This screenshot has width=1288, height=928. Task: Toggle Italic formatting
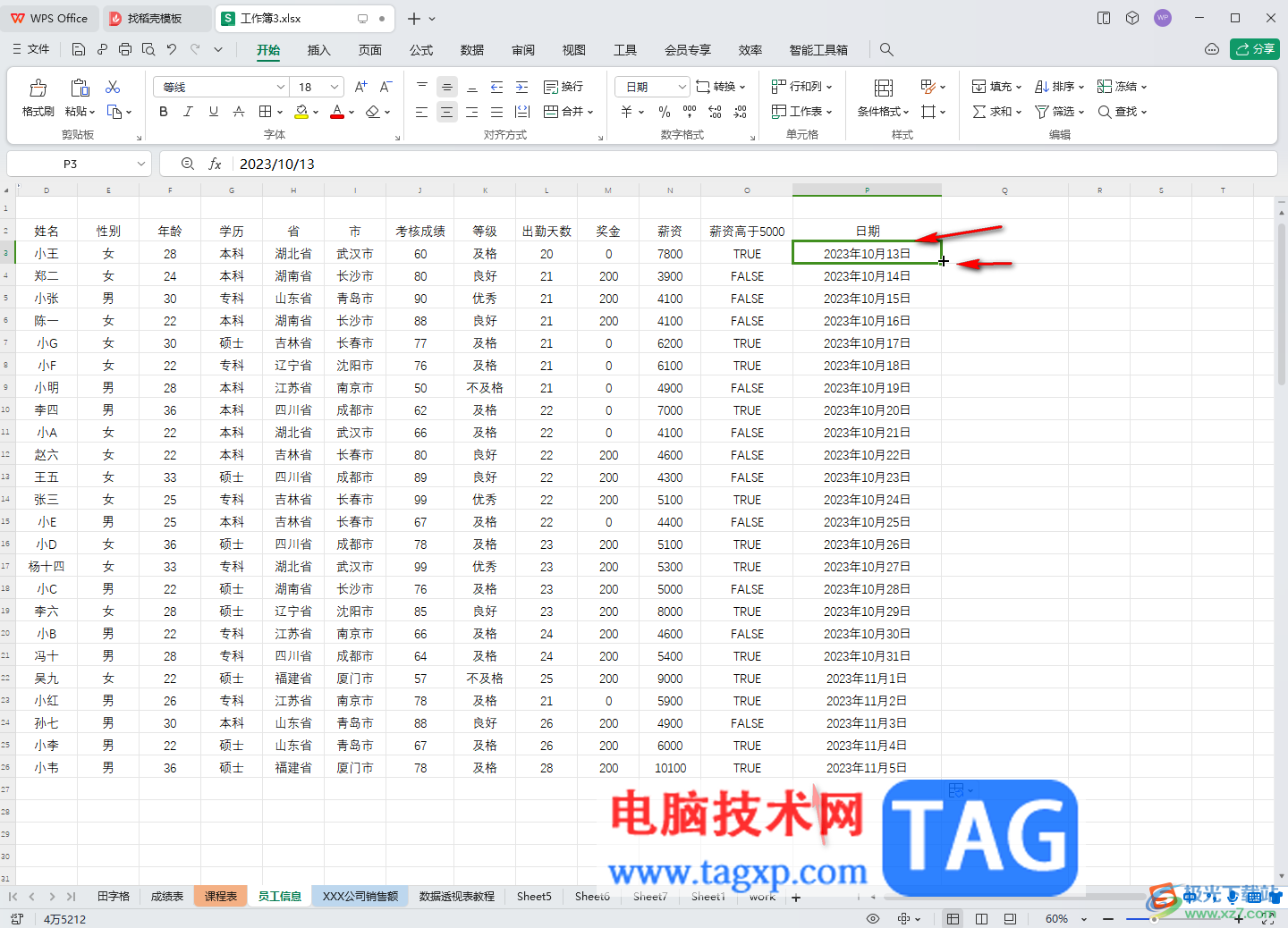tap(188, 112)
